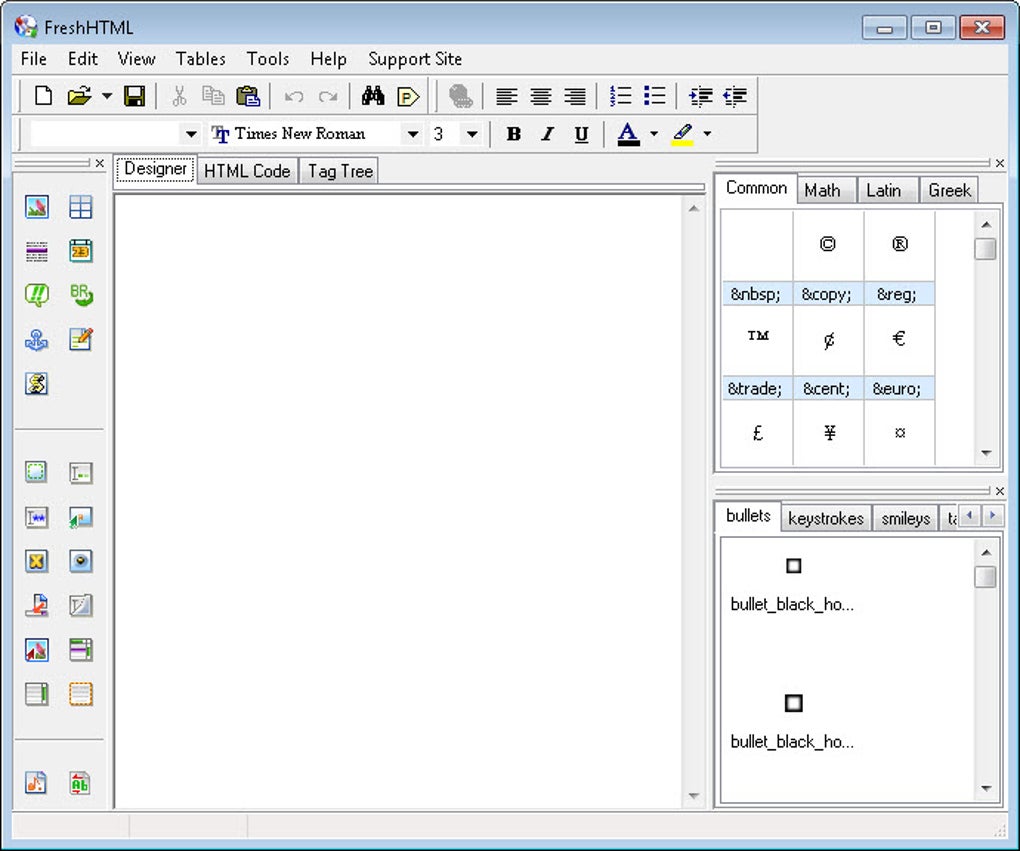Screen dimensions: 1020x851
Task: Open the paragraph style dropdown
Action: pyautogui.click(x=191, y=135)
